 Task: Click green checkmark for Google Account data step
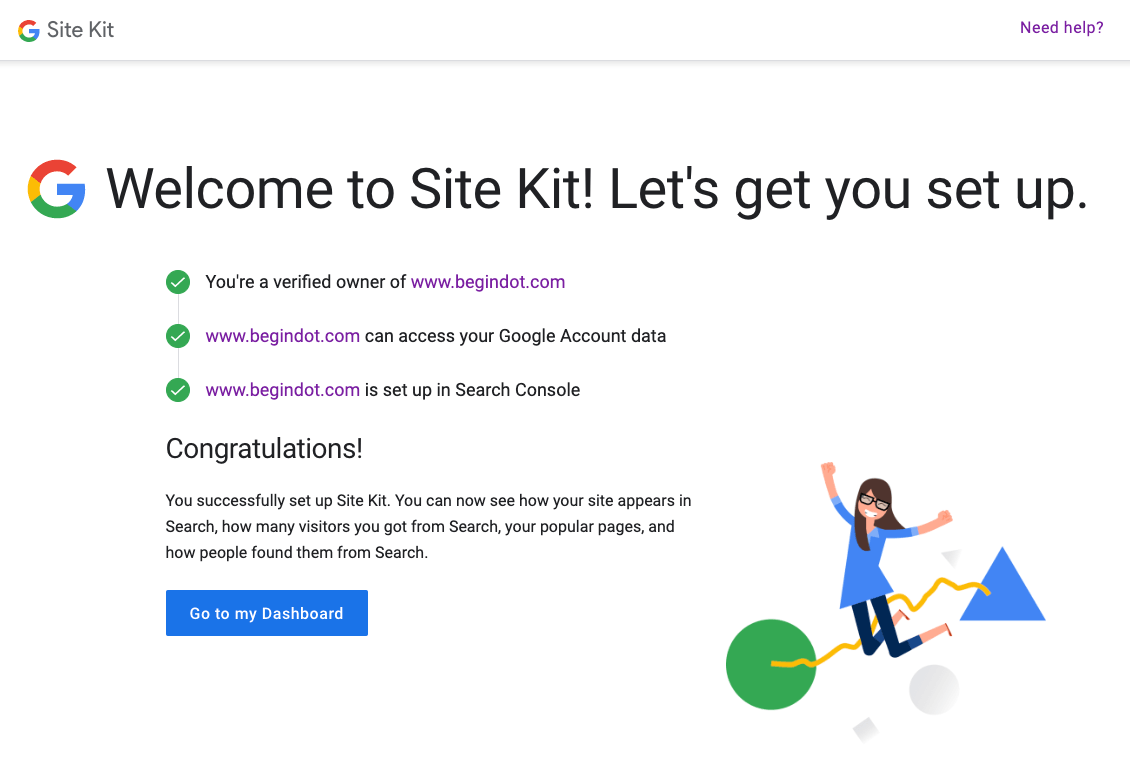click(x=178, y=336)
